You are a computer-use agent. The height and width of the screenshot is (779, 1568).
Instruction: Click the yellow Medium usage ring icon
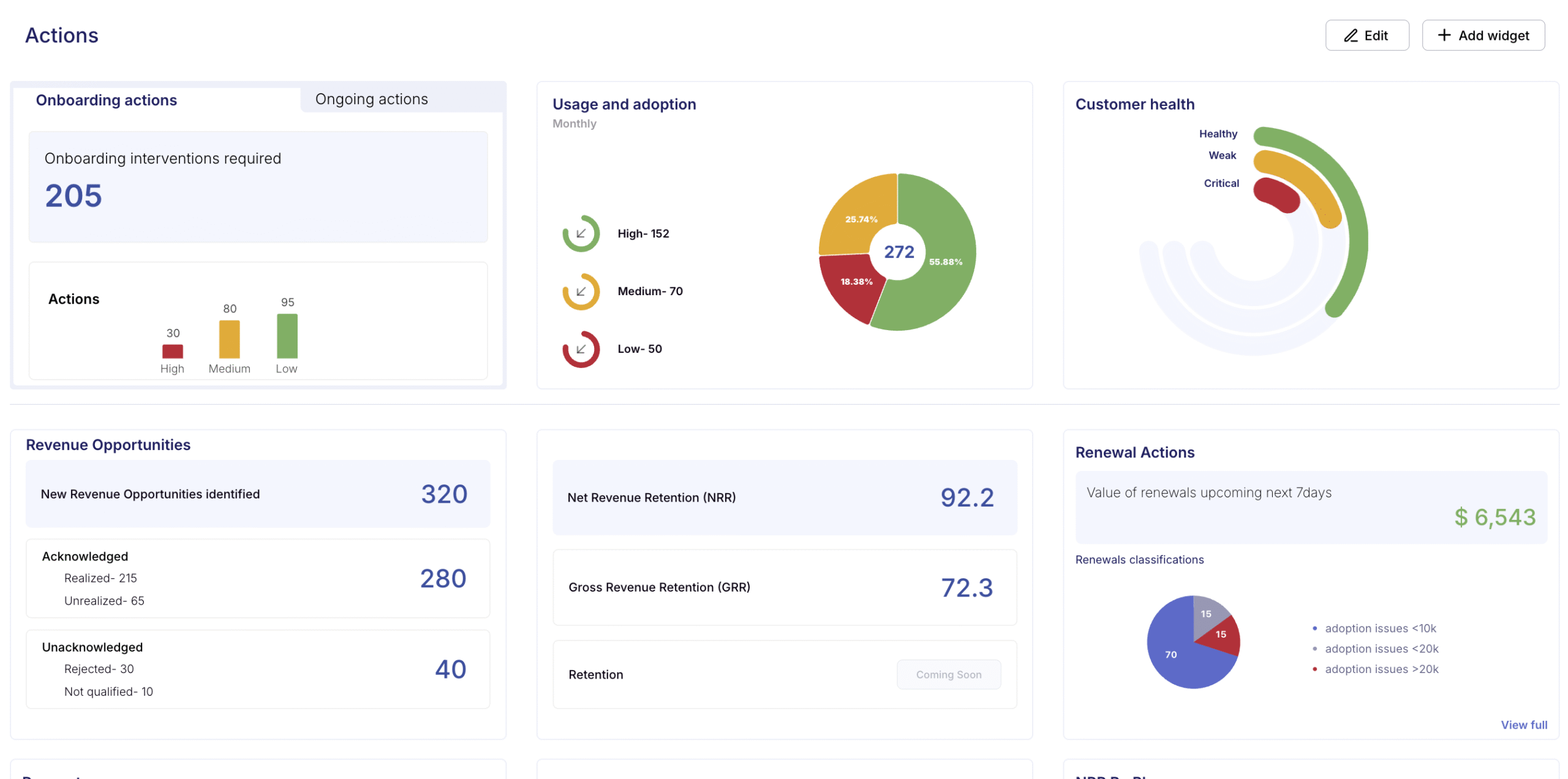[580, 291]
